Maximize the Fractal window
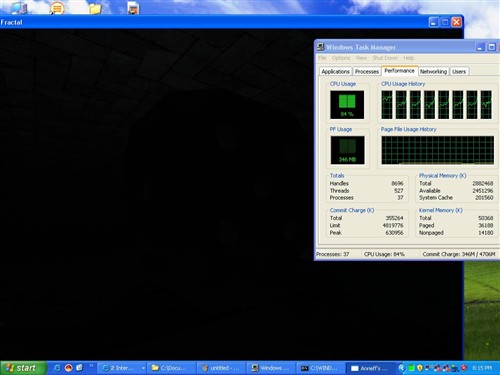Screen dimensions: 500x375 click(445, 22)
